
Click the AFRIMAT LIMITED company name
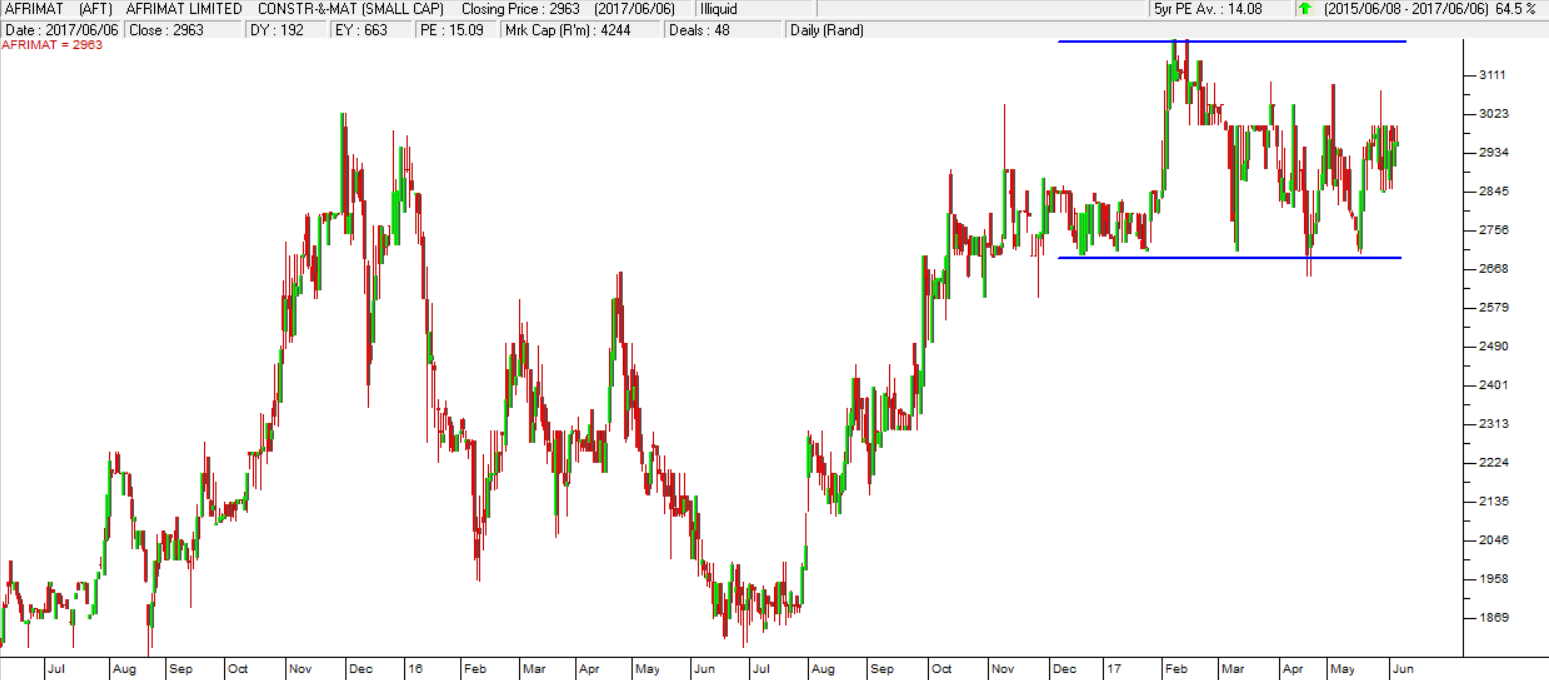point(184,9)
